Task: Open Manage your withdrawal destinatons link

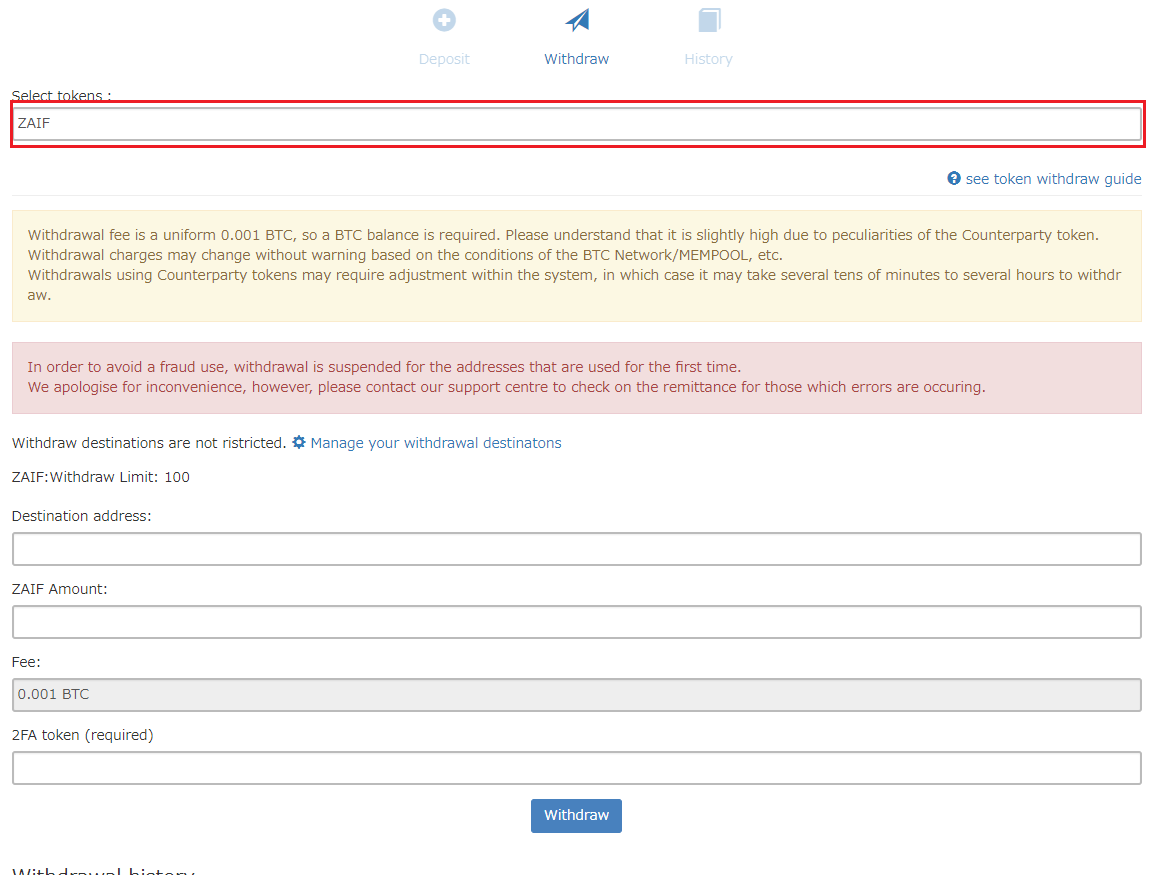Action: point(436,443)
